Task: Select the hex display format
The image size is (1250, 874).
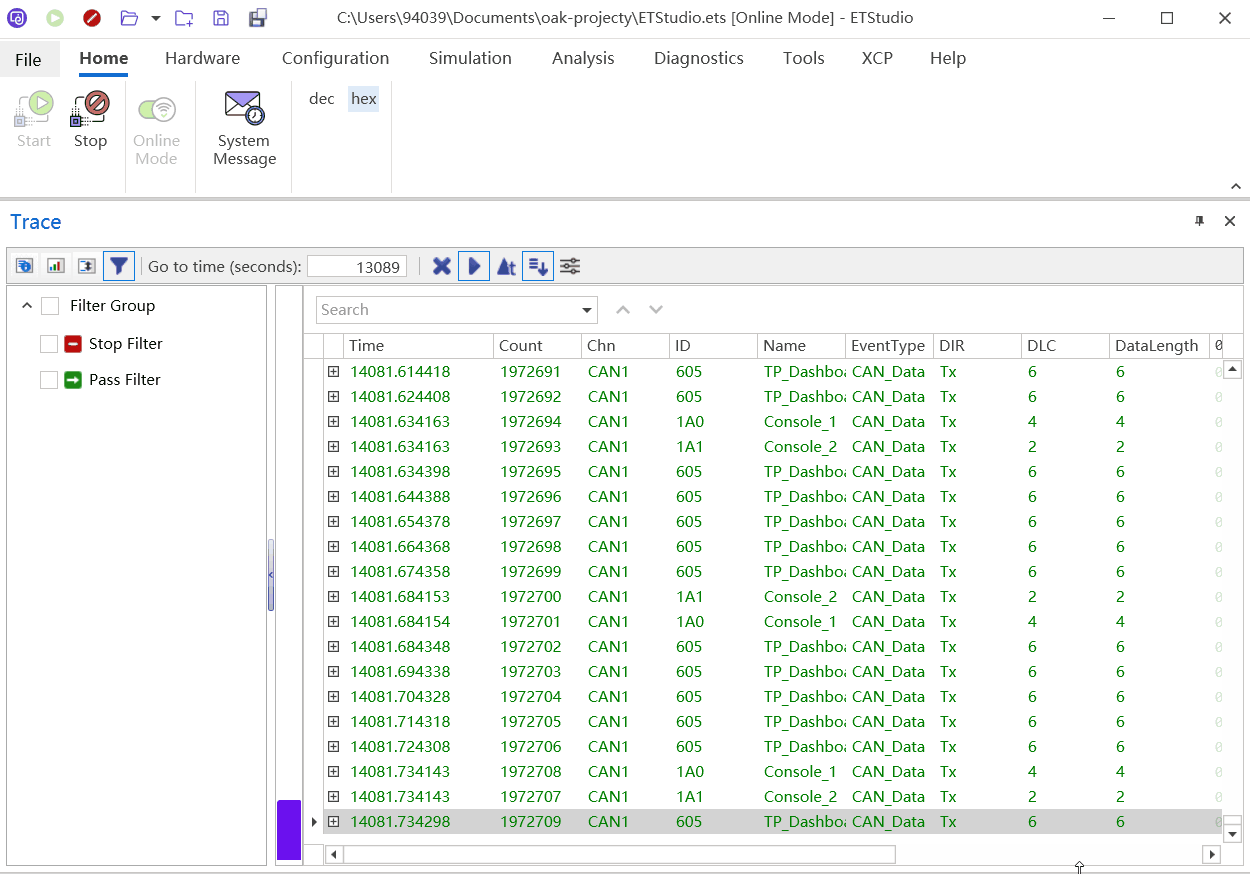Action: (363, 98)
